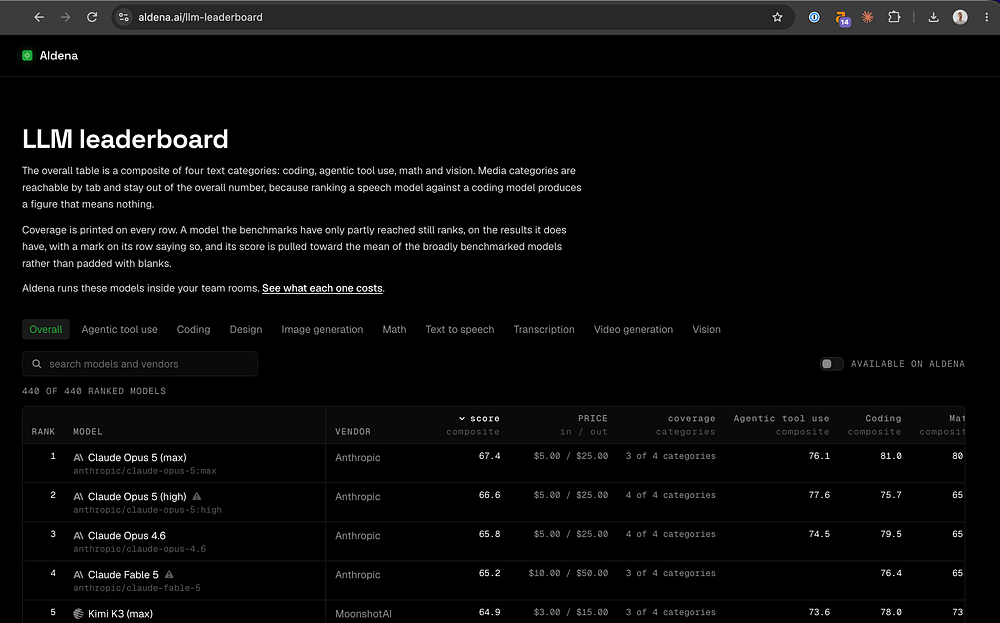Image resolution: width=1000 pixels, height=623 pixels.
Task: Switch to the Vision tab
Action: (x=707, y=329)
